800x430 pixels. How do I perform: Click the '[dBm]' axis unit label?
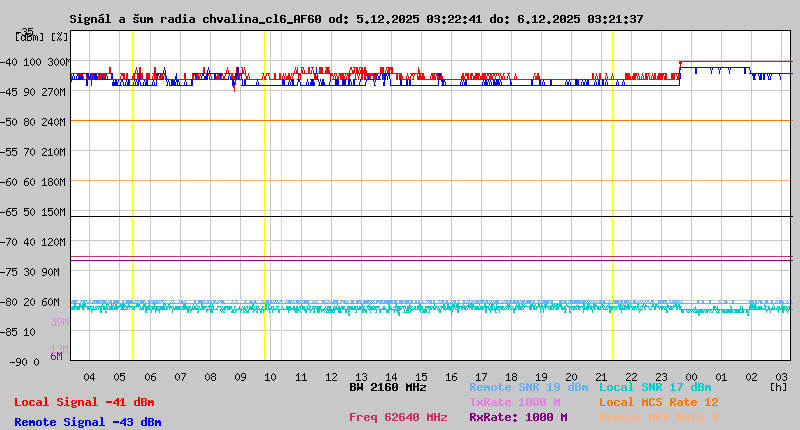coord(28,36)
